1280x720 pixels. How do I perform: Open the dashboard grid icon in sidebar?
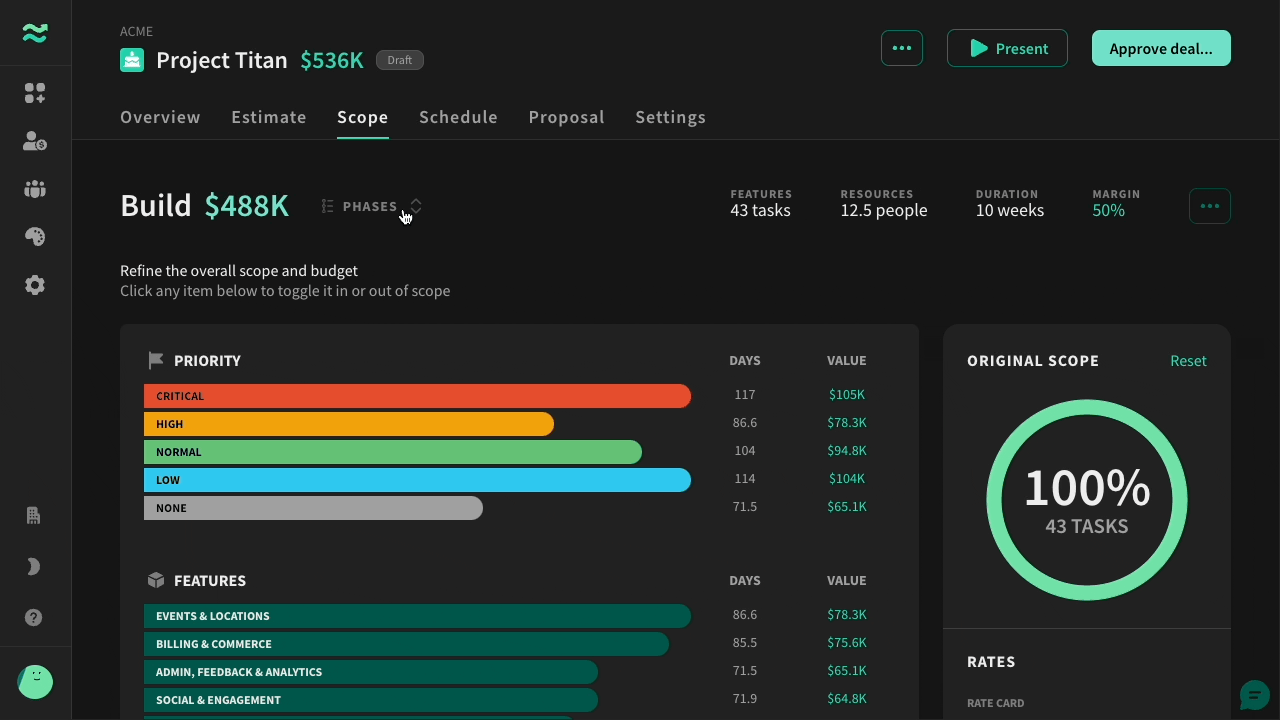[x=35, y=93]
